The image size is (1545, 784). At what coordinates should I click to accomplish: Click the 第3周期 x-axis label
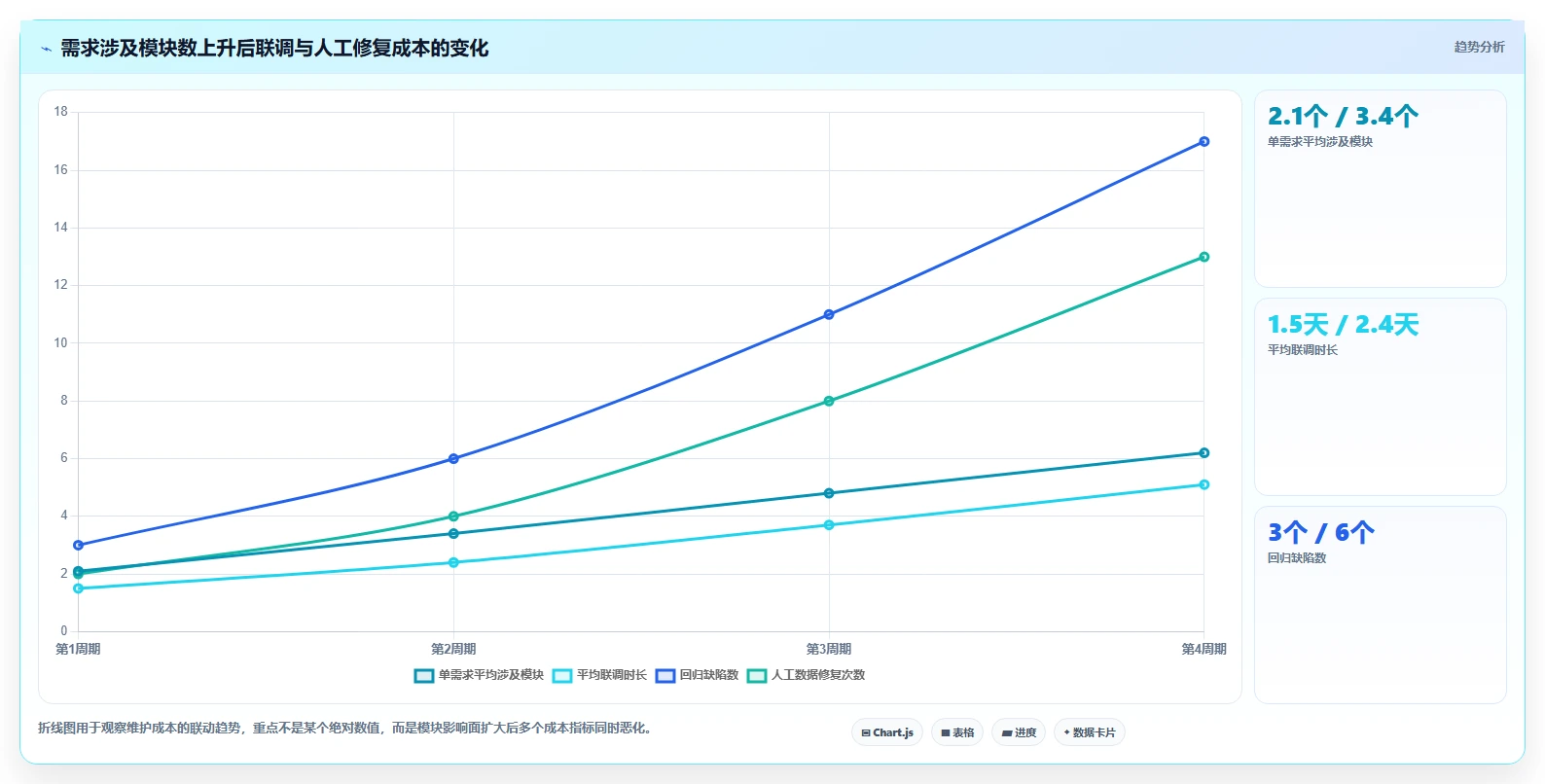829,649
